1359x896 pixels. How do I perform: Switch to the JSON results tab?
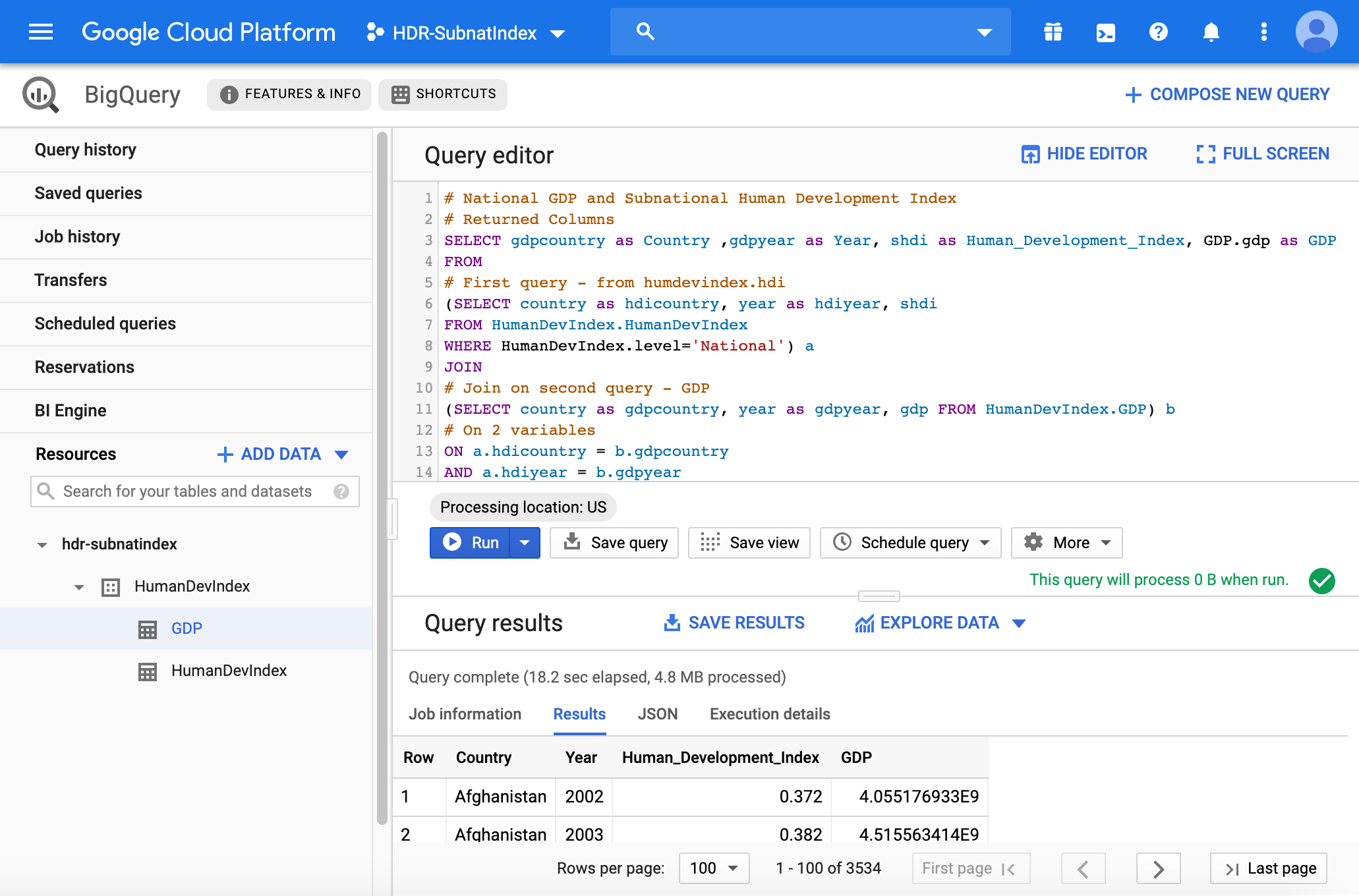[657, 714]
